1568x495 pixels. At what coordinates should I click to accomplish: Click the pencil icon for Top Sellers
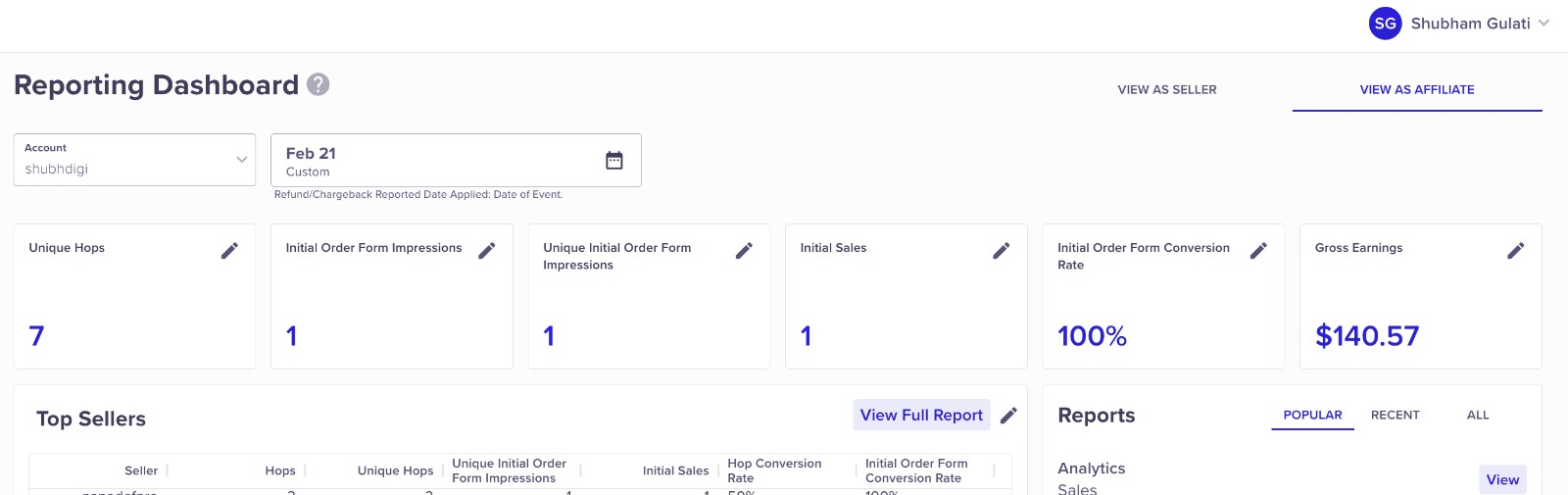(x=1008, y=416)
